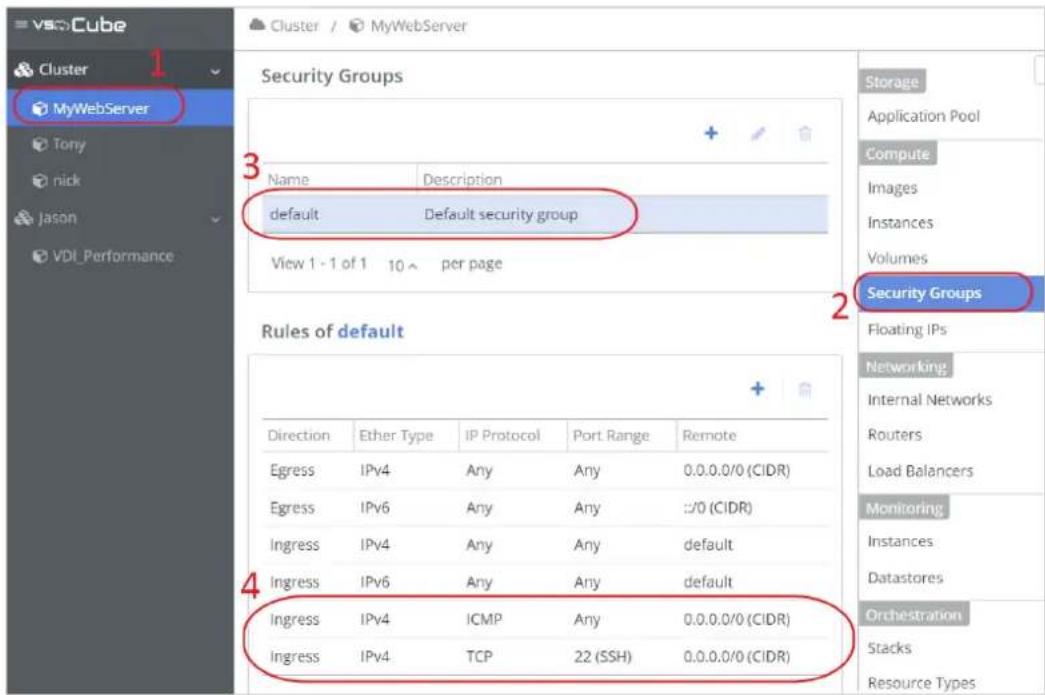The image size is (1045, 695).
Task: Collapse the Cluster group chevron
Action: tap(215, 71)
